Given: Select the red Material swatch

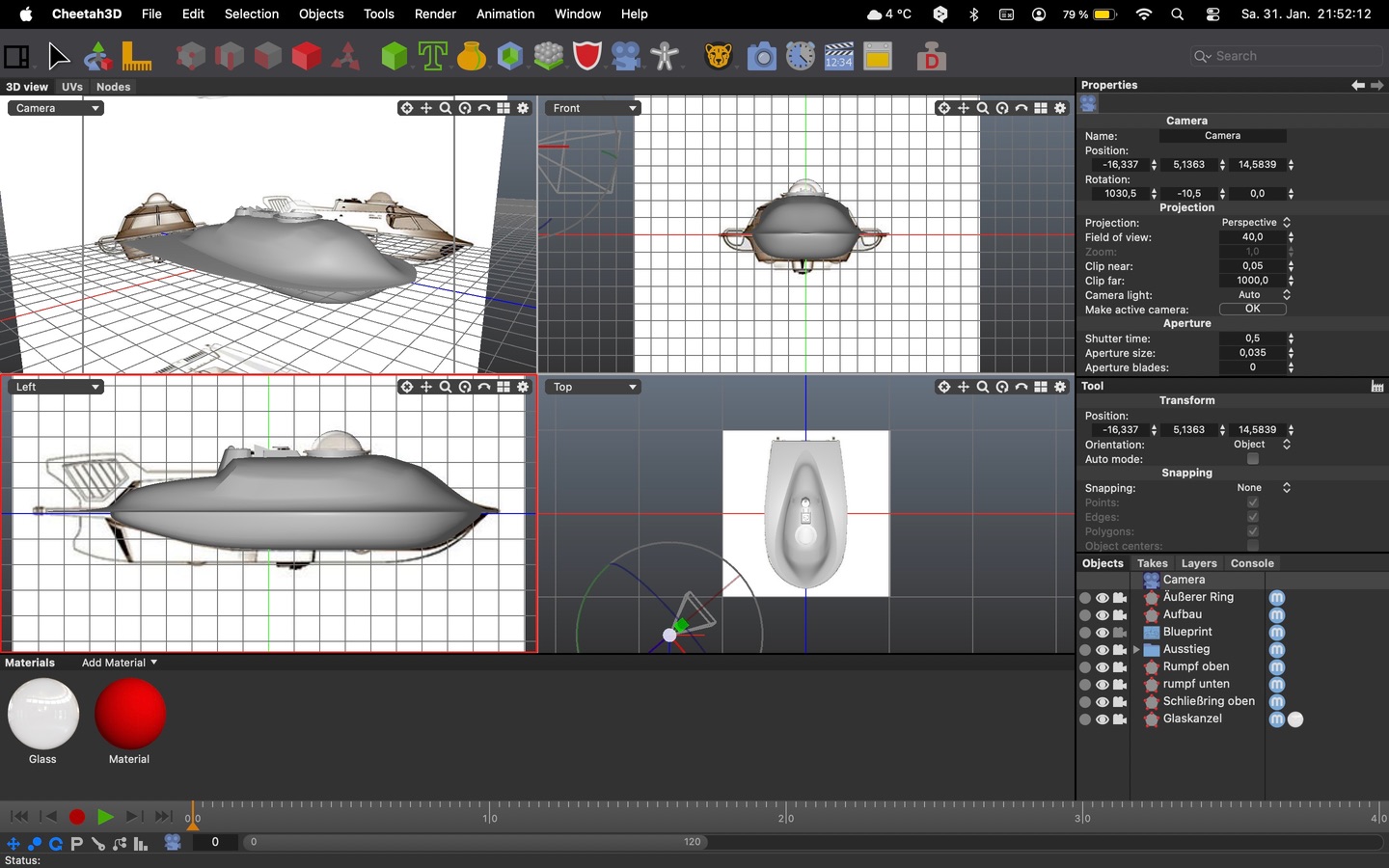Looking at the screenshot, I should [x=130, y=714].
